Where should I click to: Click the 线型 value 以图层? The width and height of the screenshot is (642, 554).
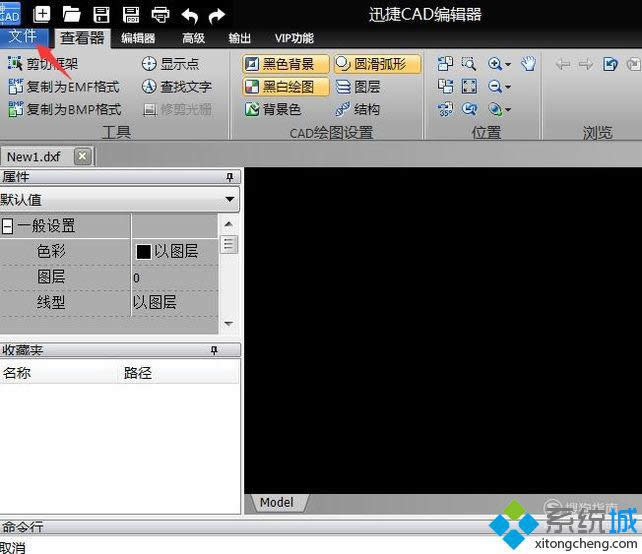point(174,302)
